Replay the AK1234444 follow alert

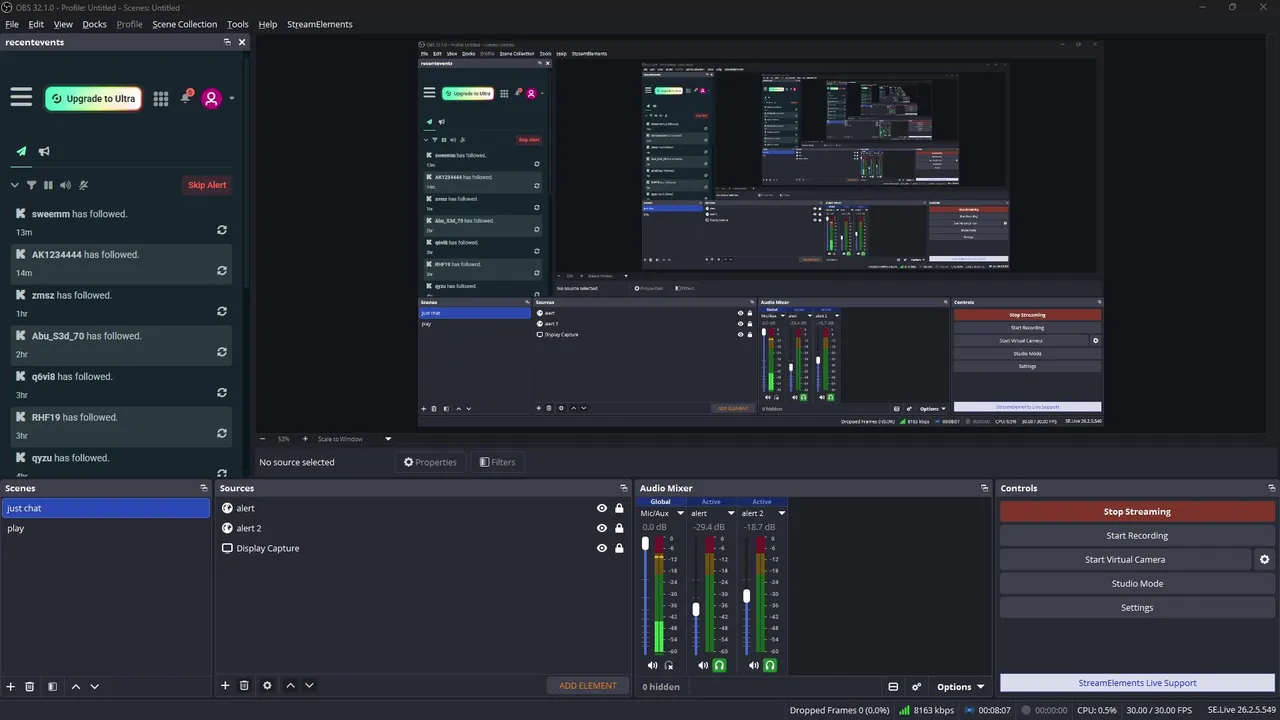[x=222, y=271]
